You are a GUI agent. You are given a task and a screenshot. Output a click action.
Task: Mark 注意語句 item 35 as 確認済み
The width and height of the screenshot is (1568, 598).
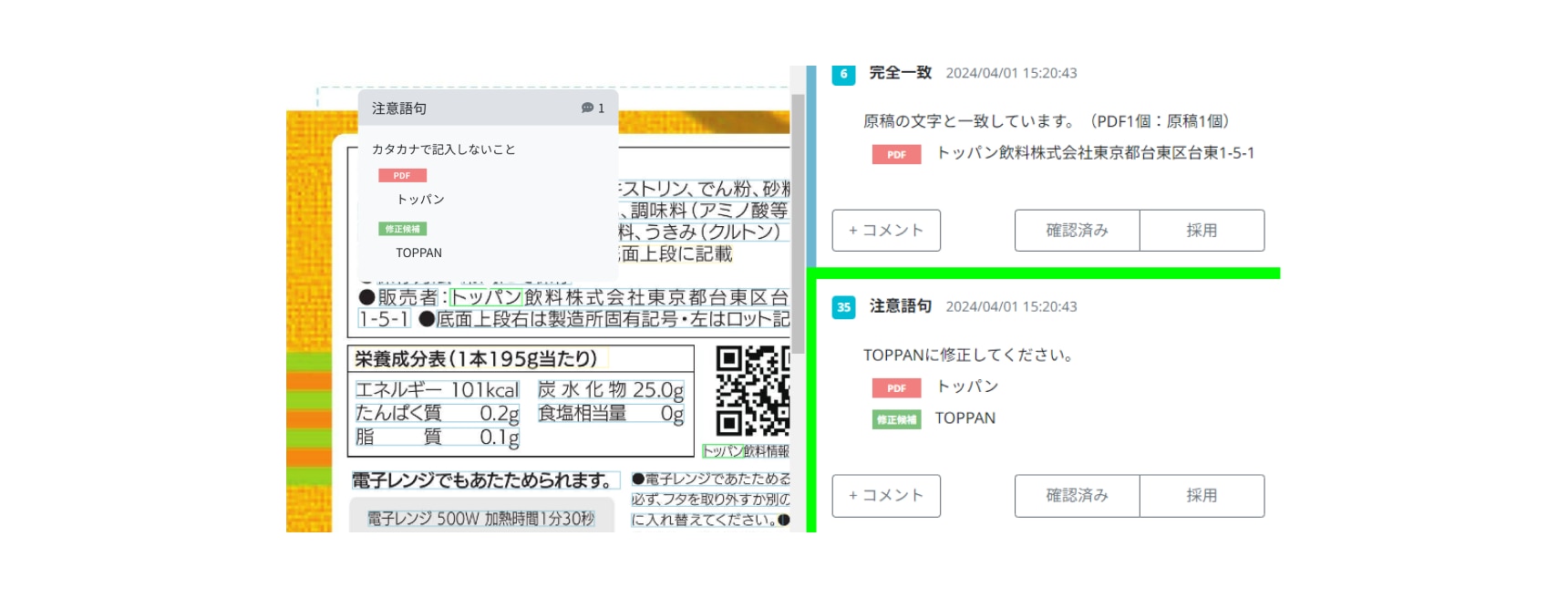coord(1077,496)
